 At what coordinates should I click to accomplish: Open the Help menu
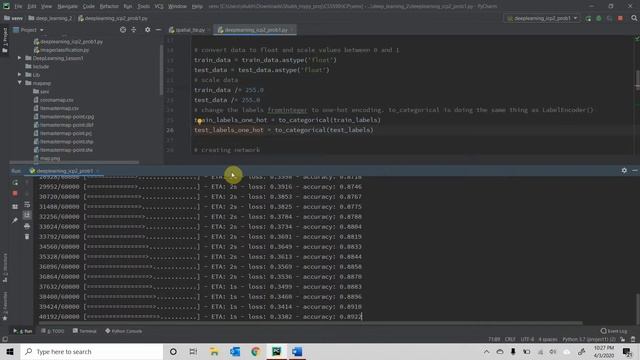197,7
